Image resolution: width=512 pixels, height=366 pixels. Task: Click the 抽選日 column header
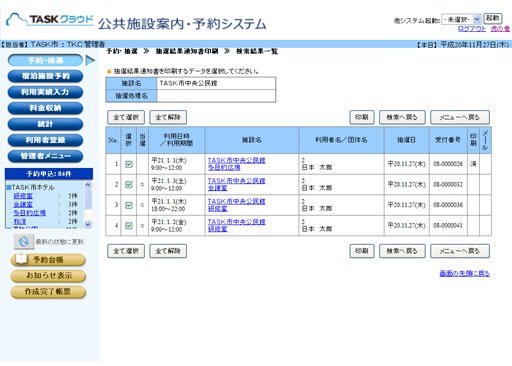tap(406, 140)
